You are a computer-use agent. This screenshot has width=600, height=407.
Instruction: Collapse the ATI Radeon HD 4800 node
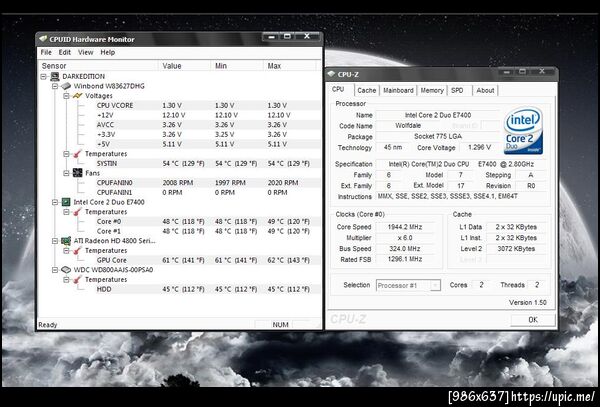(55, 241)
